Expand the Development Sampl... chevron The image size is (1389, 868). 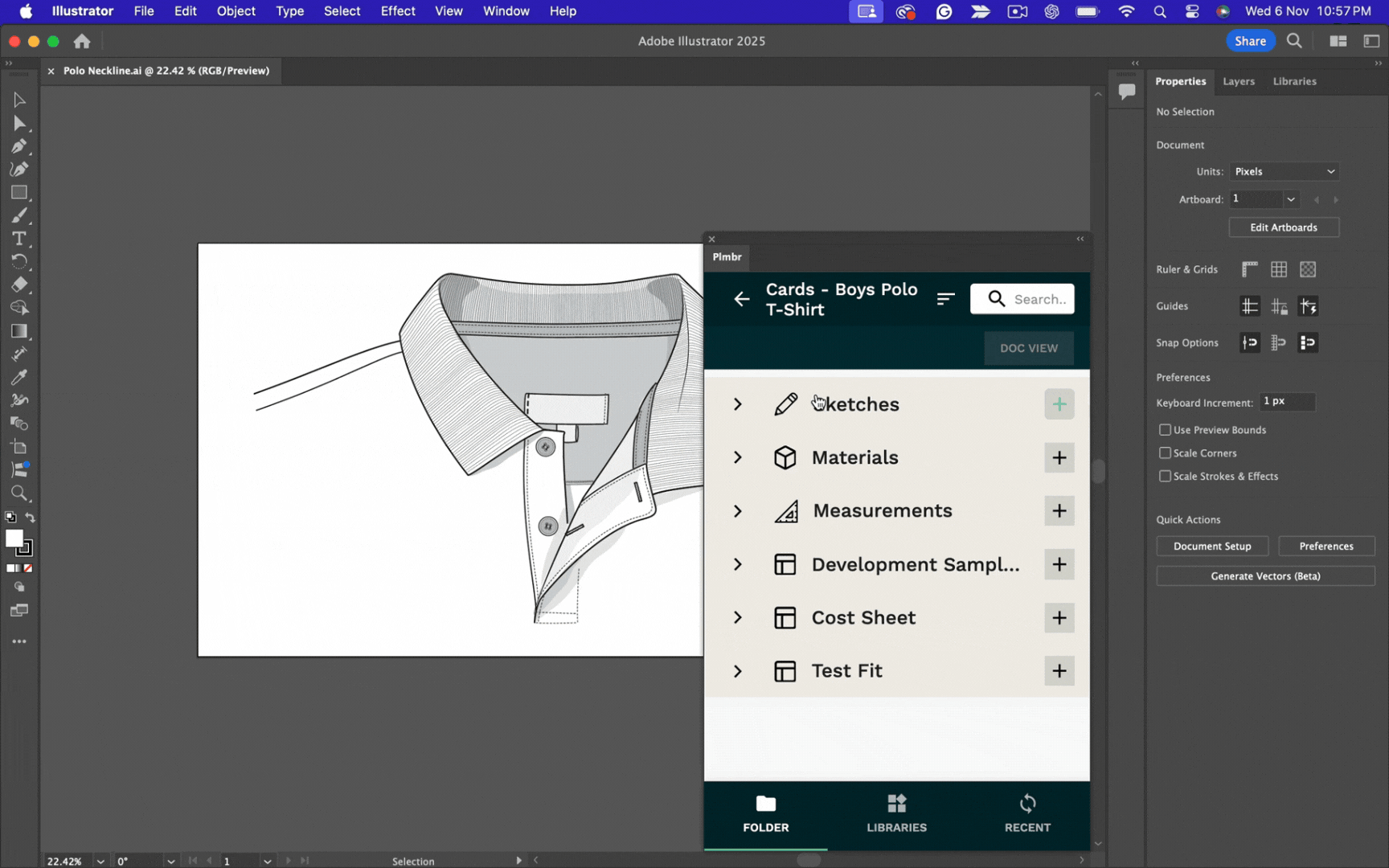pyautogui.click(x=737, y=564)
